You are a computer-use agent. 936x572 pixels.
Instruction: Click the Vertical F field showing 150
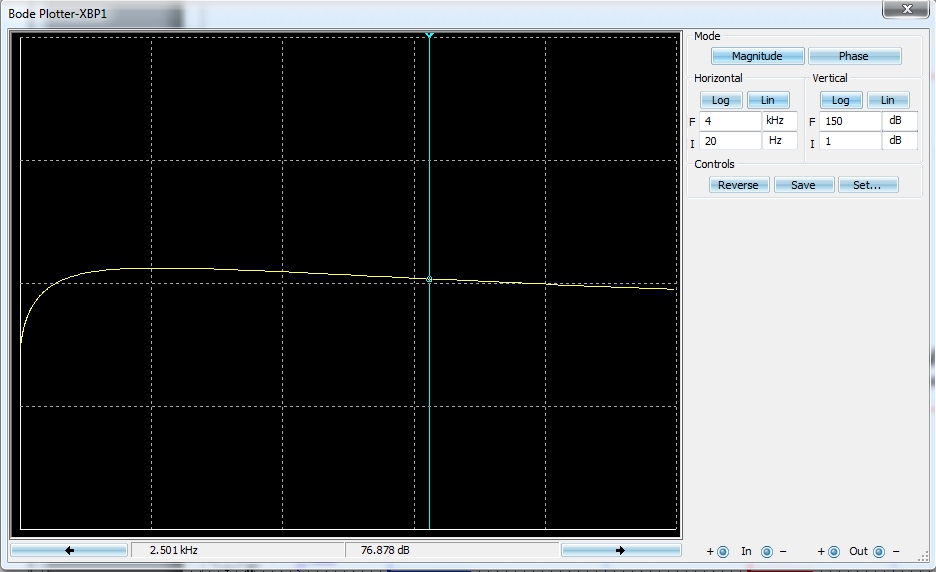(x=849, y=121)
